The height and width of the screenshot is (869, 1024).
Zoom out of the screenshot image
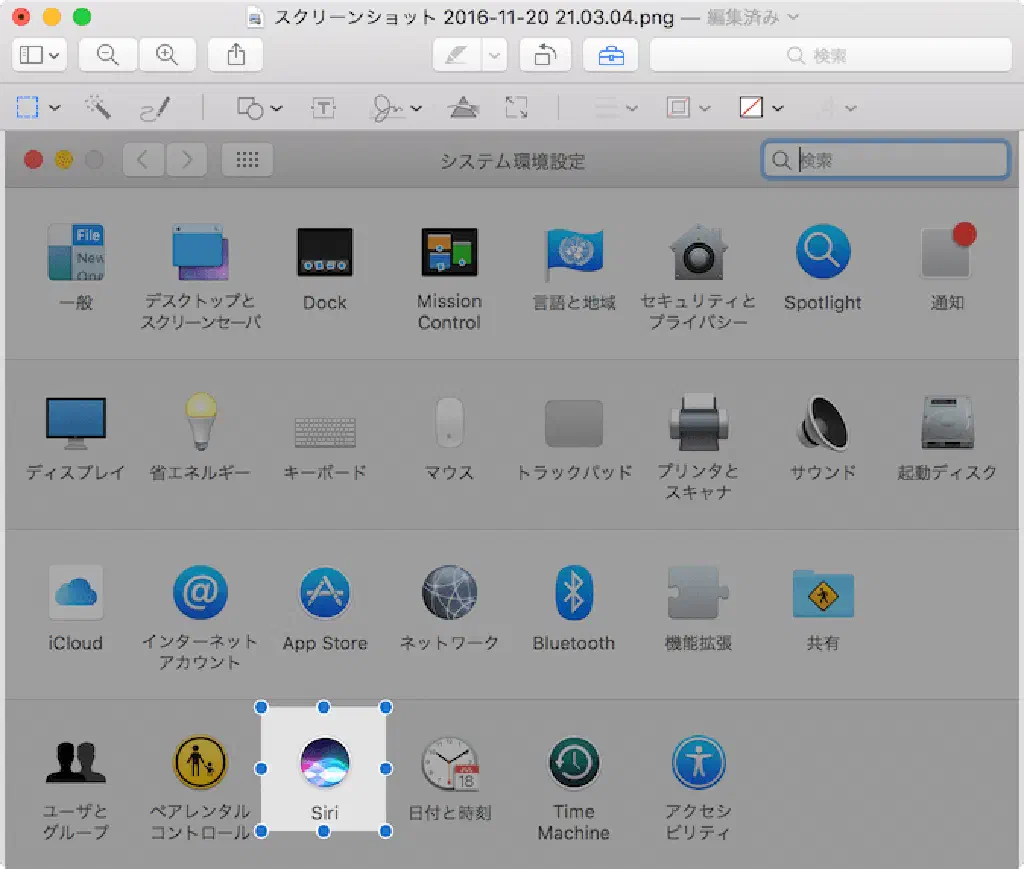pyautogui.click(x=108, y=56)
